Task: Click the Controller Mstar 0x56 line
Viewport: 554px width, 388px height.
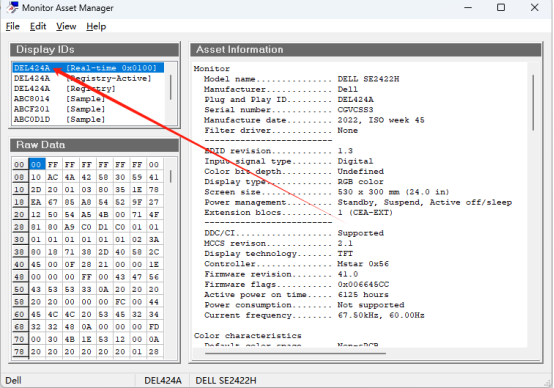Action: coord(296,264)
